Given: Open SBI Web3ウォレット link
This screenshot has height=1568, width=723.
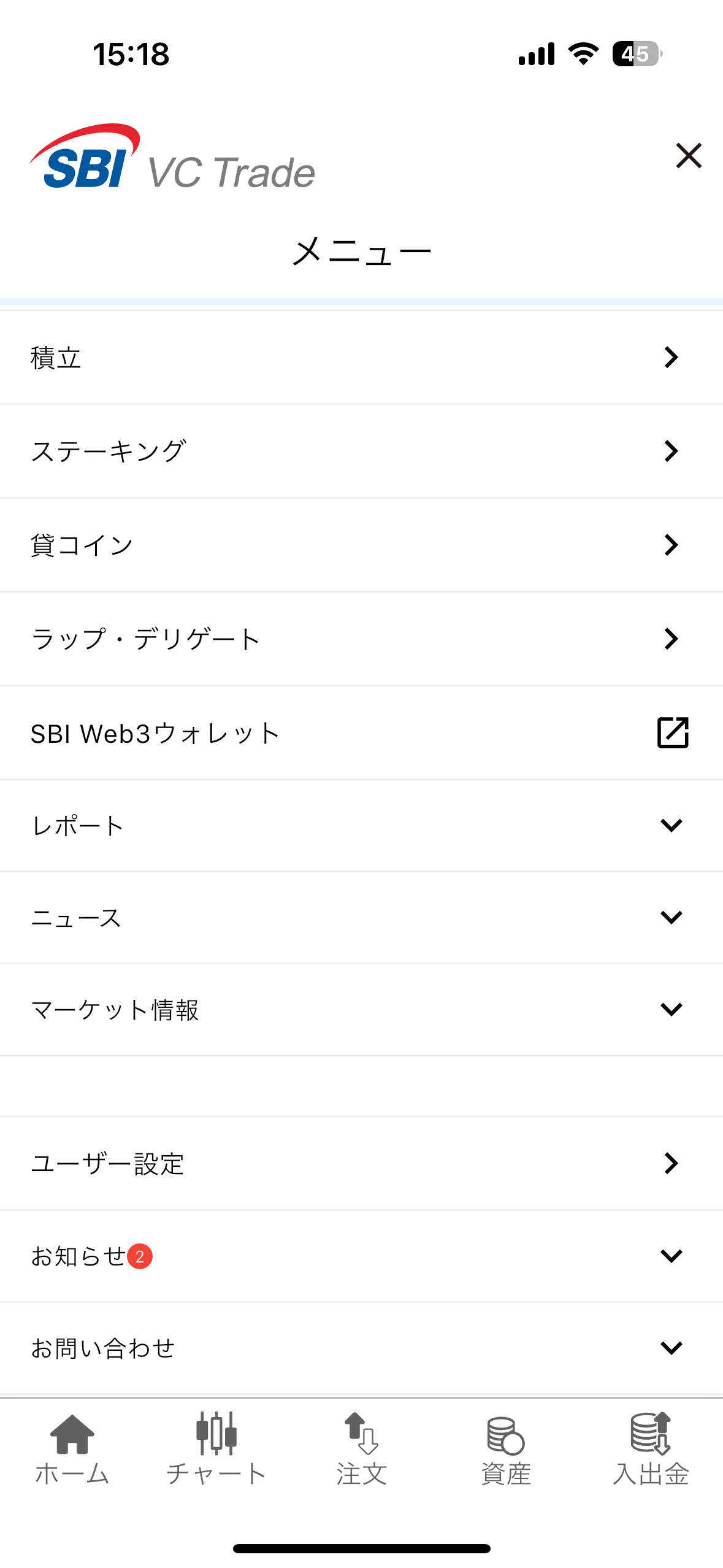Looking at the screenshot, I should (x=156, y=733).
